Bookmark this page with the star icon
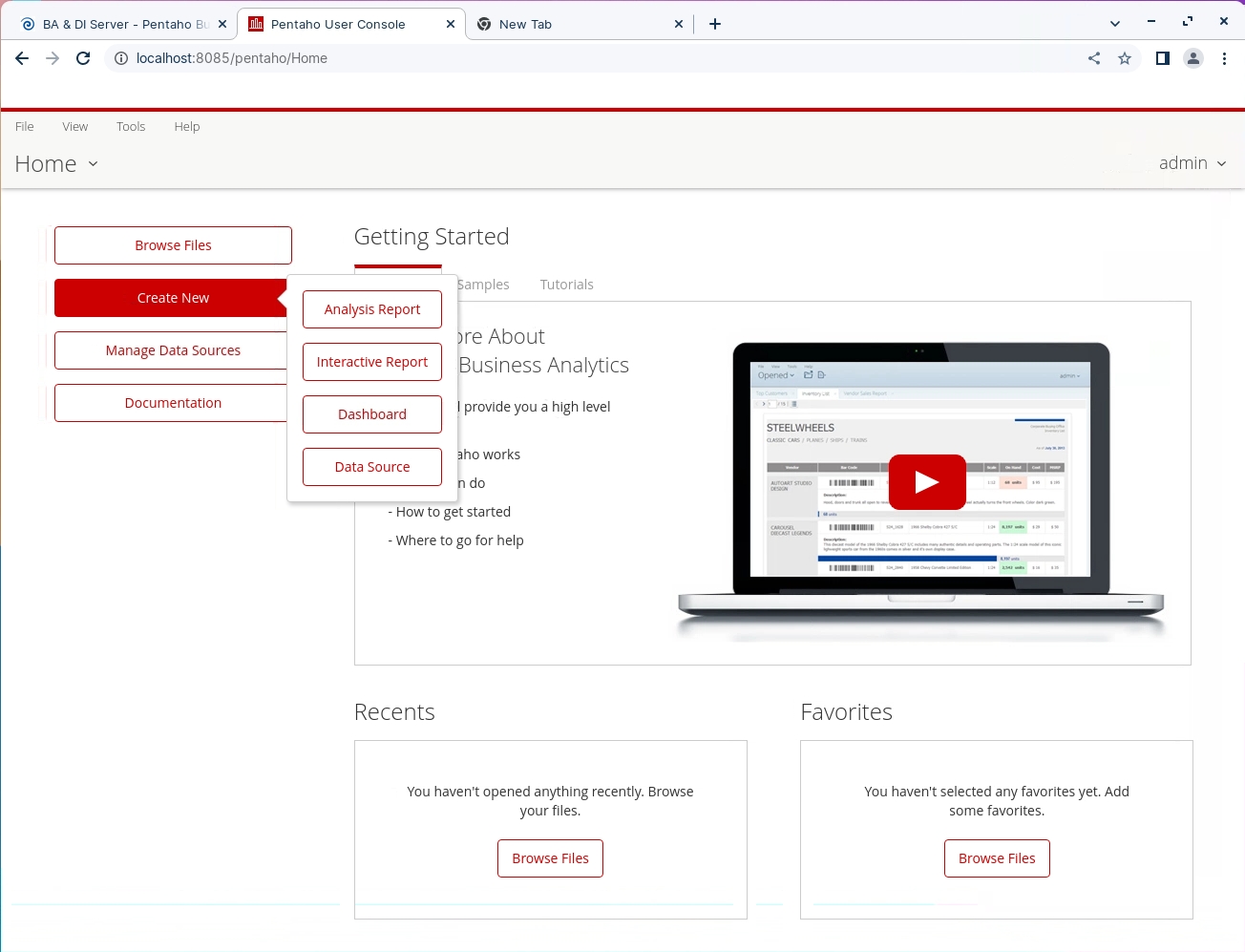This screenshot has width=1245, height=952. 1125,58
